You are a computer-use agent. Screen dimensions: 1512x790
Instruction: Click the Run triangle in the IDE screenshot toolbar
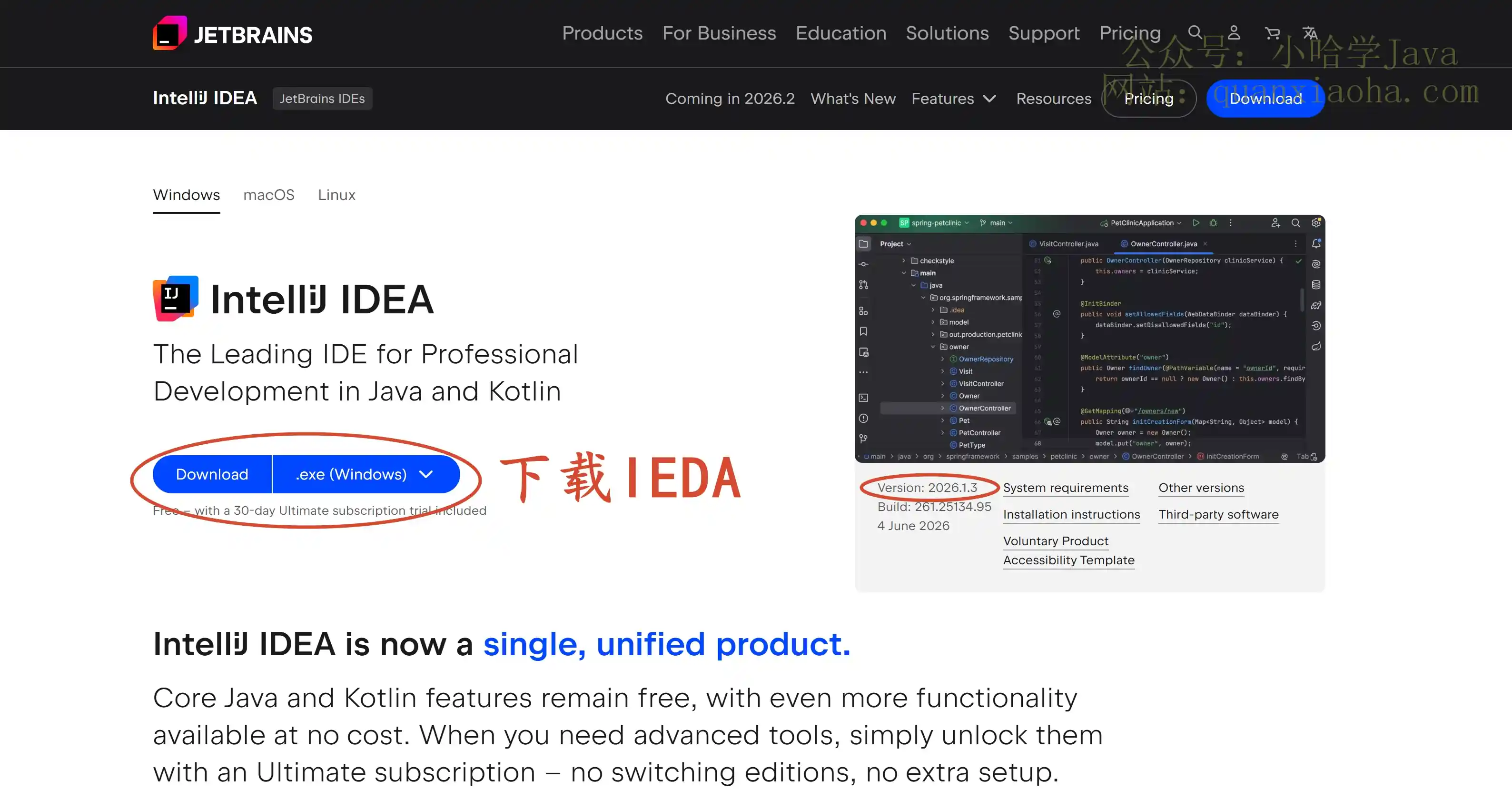pyautogui.click(x=1196, y=222)
